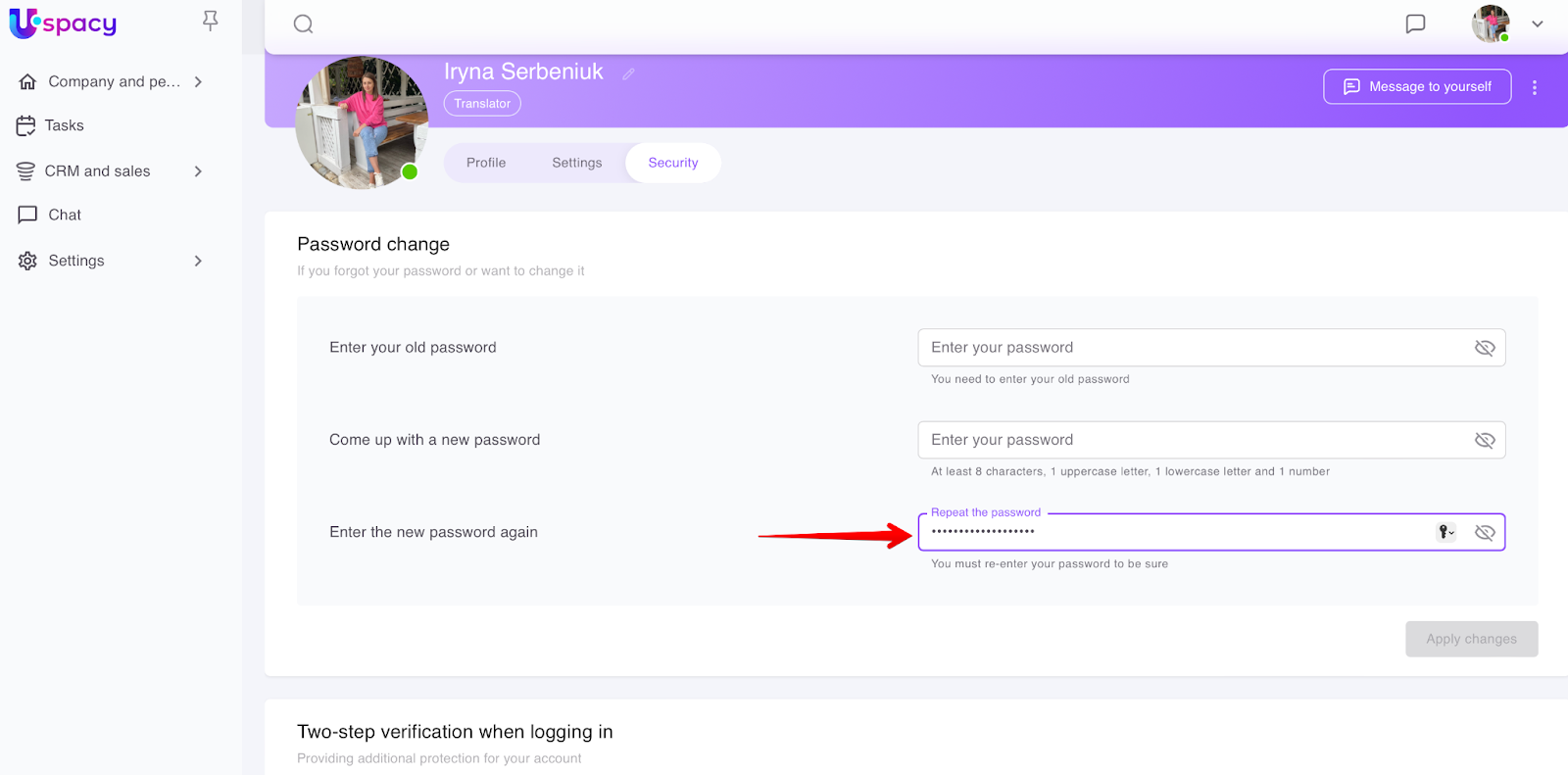Expand the Company and people menu

click(x=198, y=81)
